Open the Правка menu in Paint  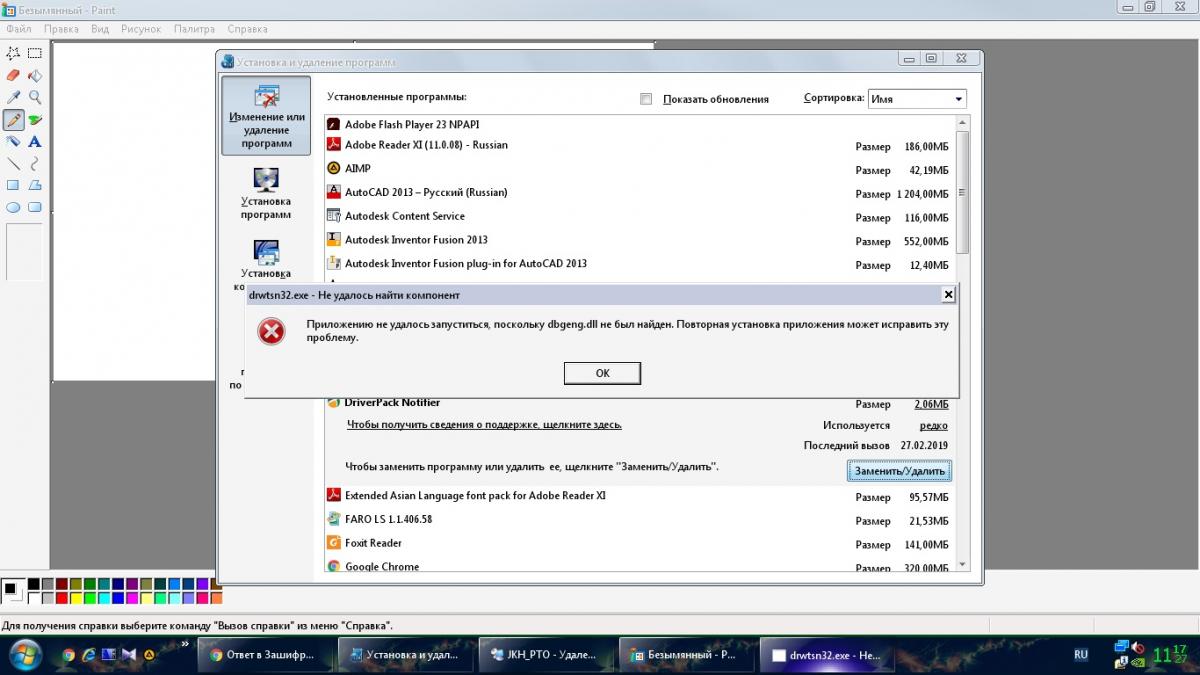61,29
